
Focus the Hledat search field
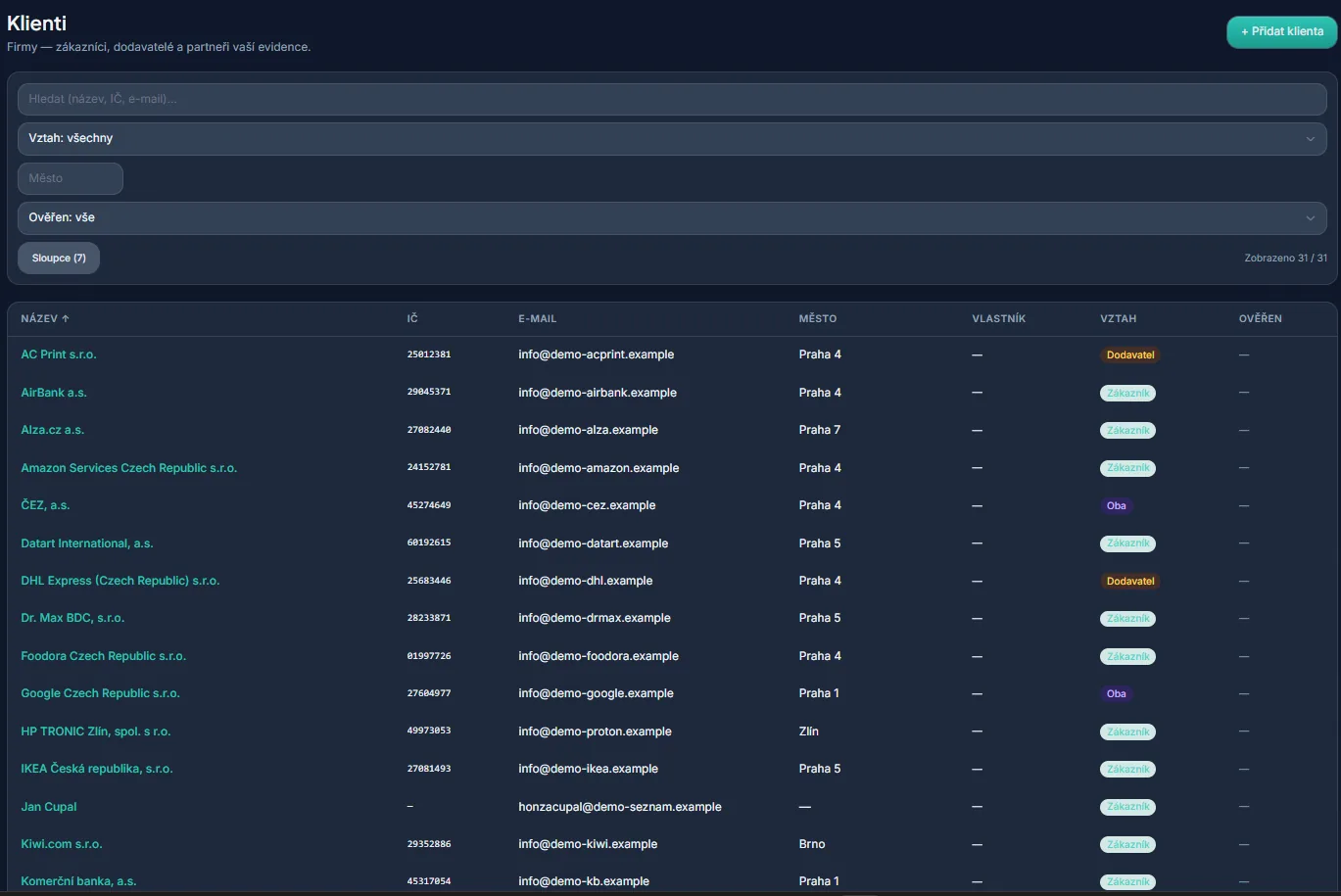pos(672,99)
